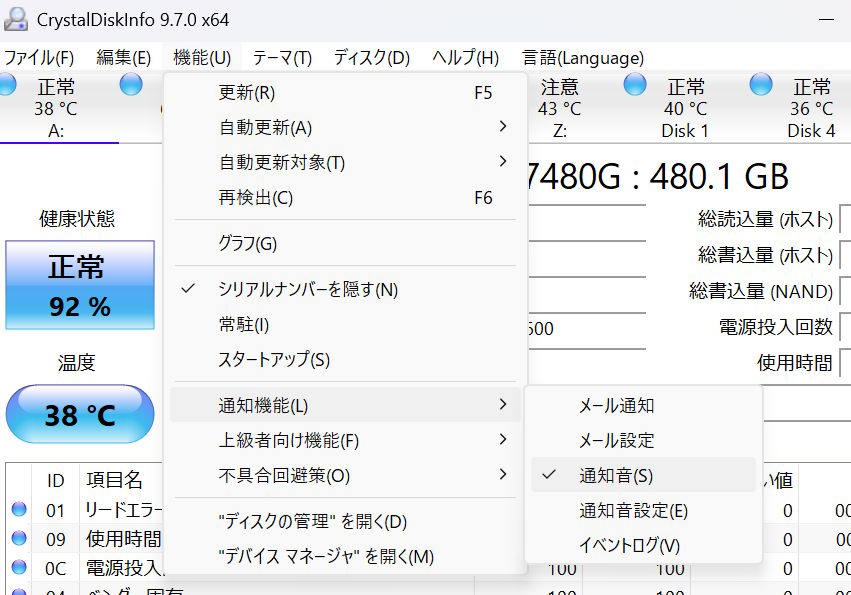Click the ID column header
This screenshot has height=595, width=851.
[x=55, y=480]
